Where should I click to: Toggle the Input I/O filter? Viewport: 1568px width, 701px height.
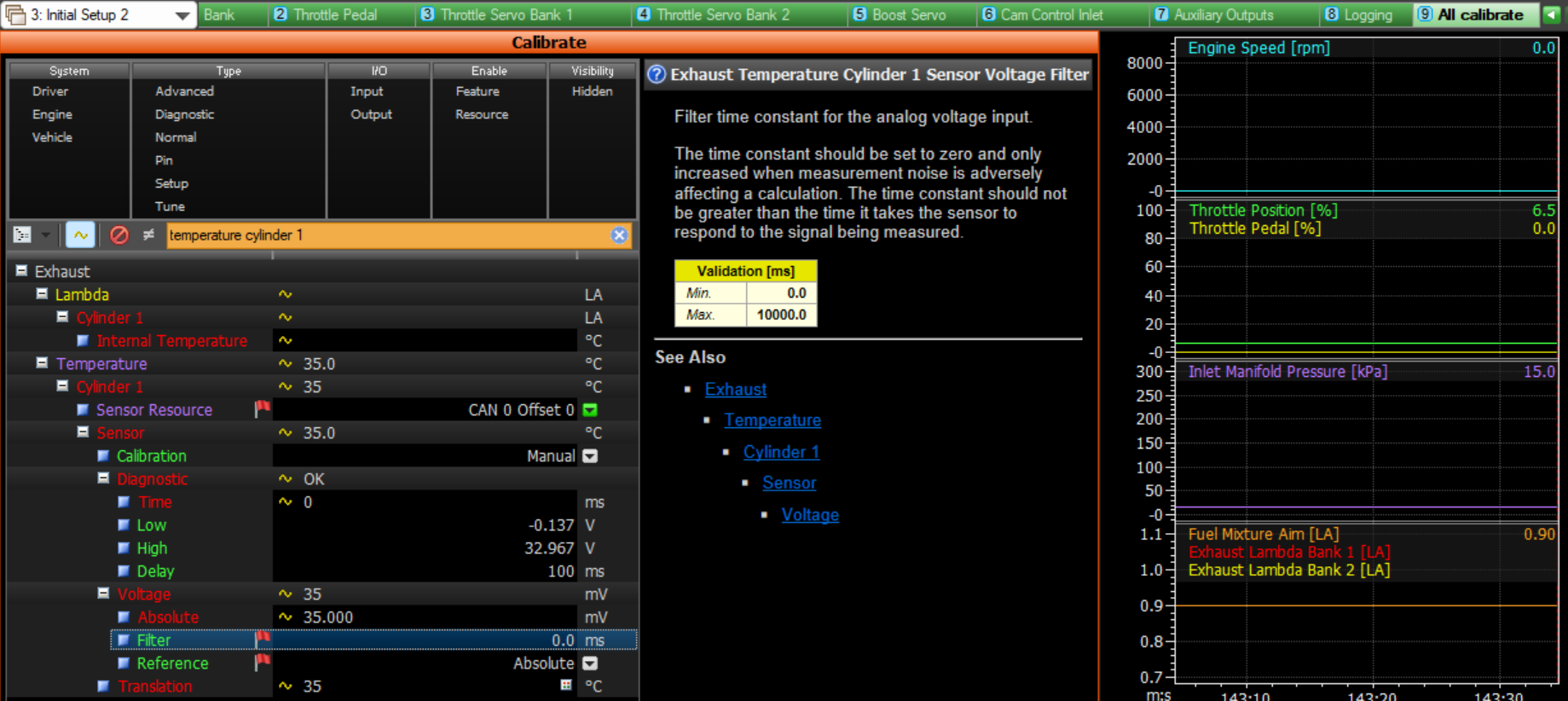coord(367,91)
